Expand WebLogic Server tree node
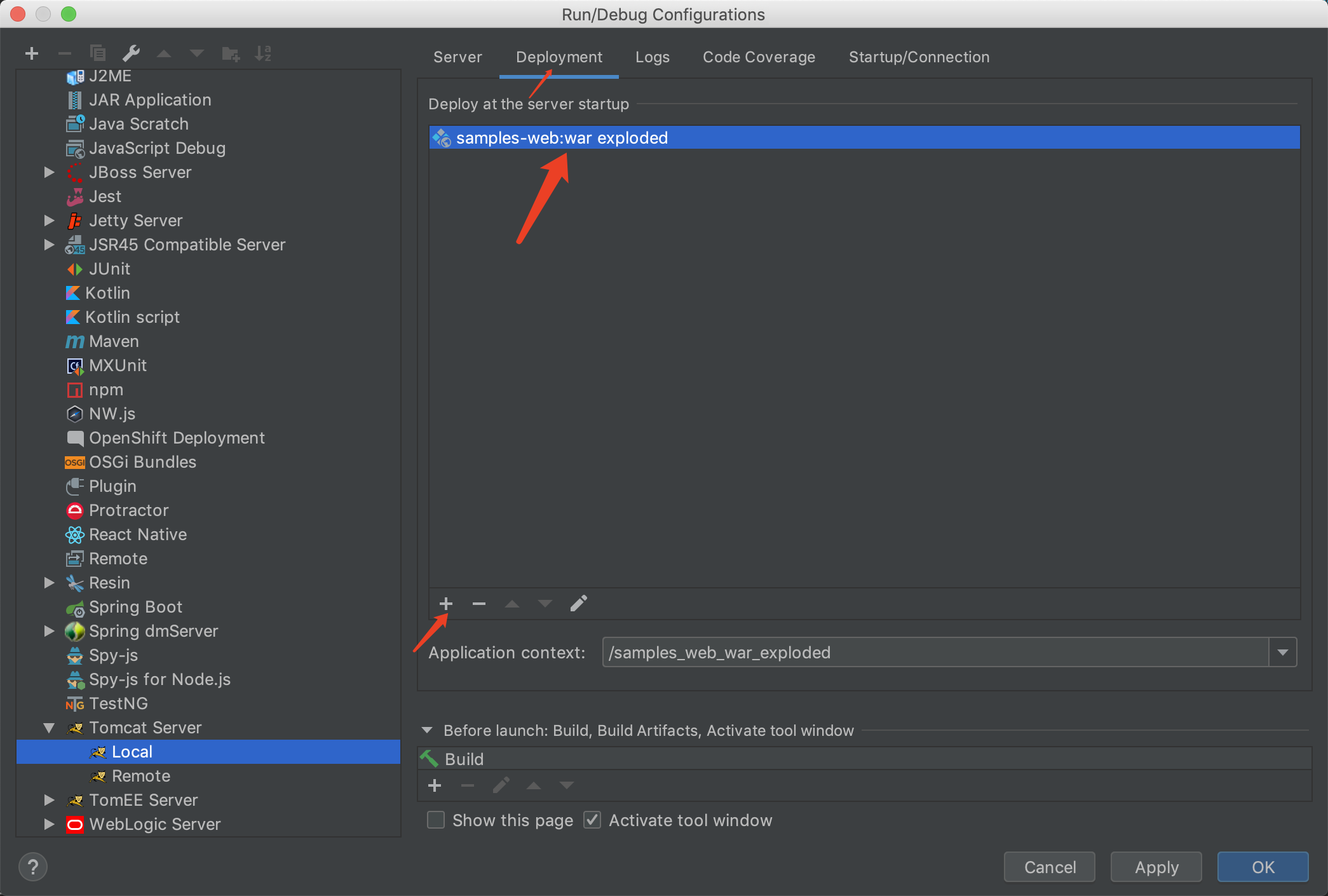 pos(49,824)
